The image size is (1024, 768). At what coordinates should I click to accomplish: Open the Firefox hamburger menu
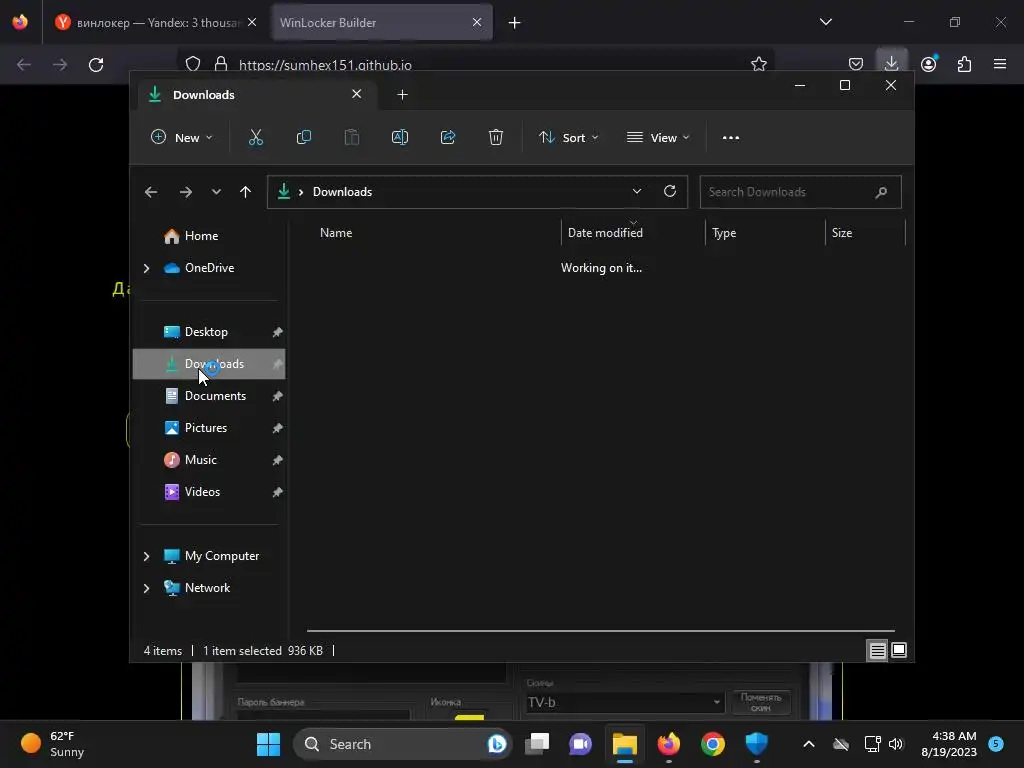[1000, 64]
